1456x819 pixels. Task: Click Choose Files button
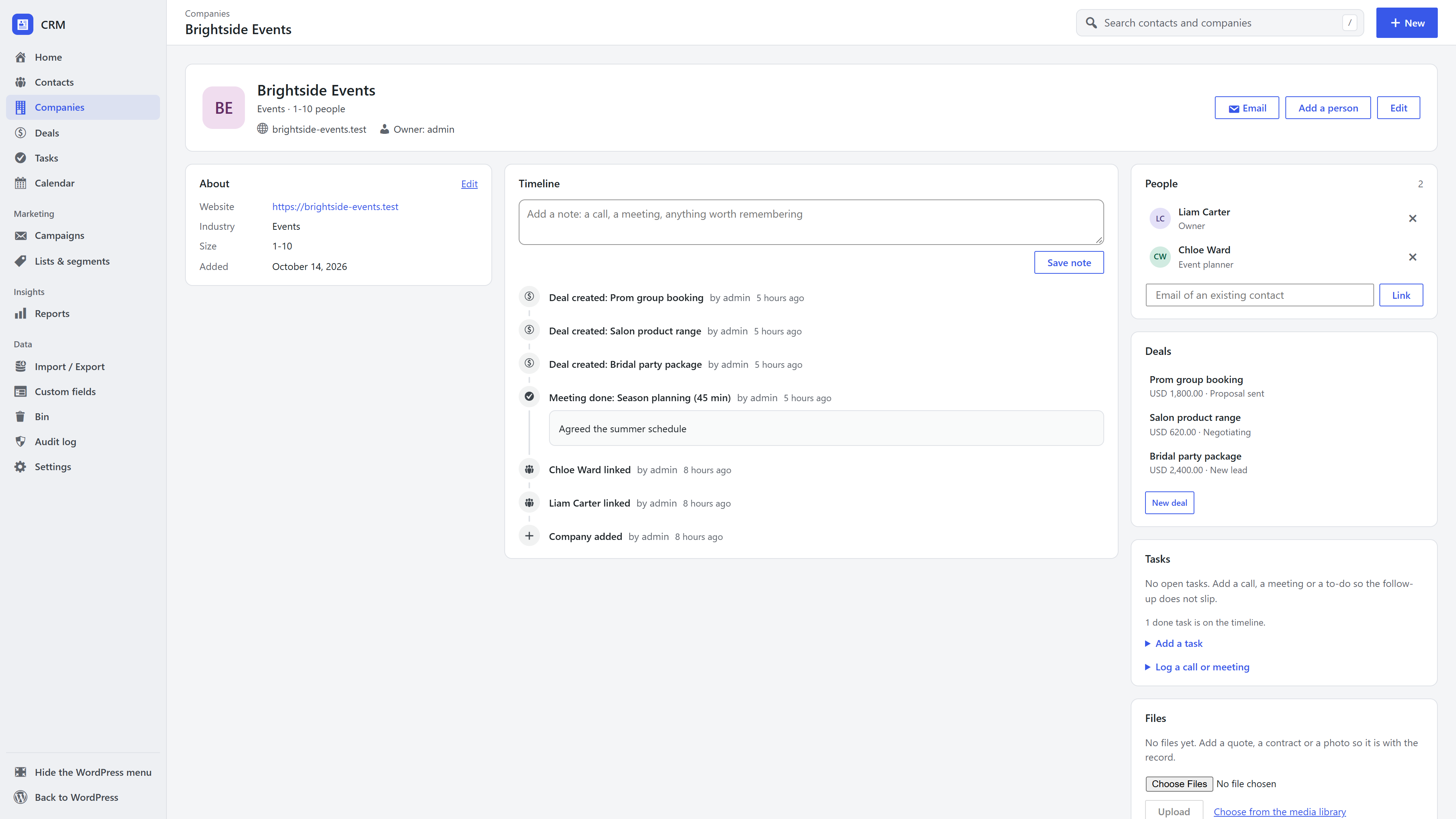point(1179,783)
